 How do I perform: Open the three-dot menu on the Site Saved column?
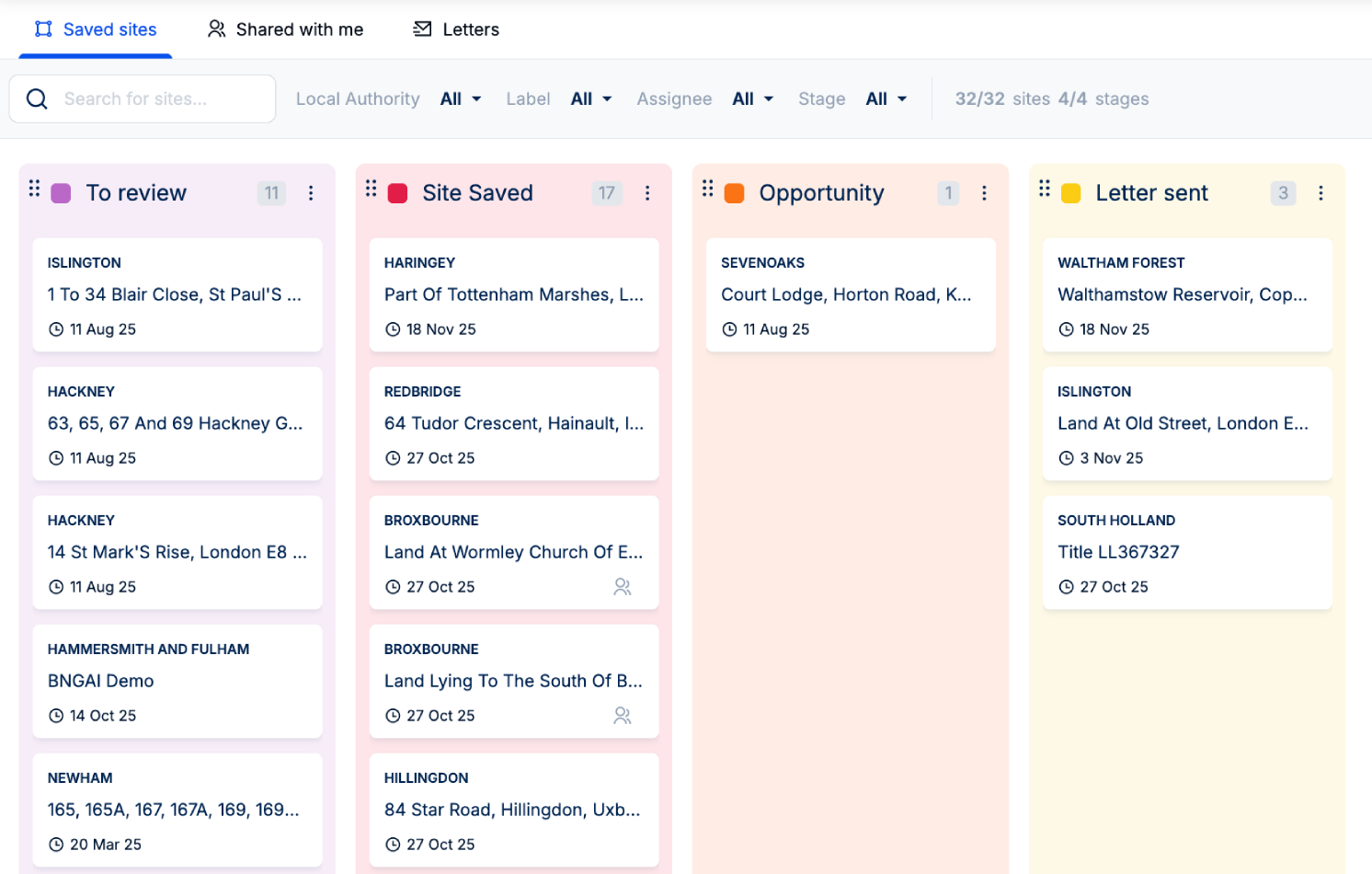647,193
